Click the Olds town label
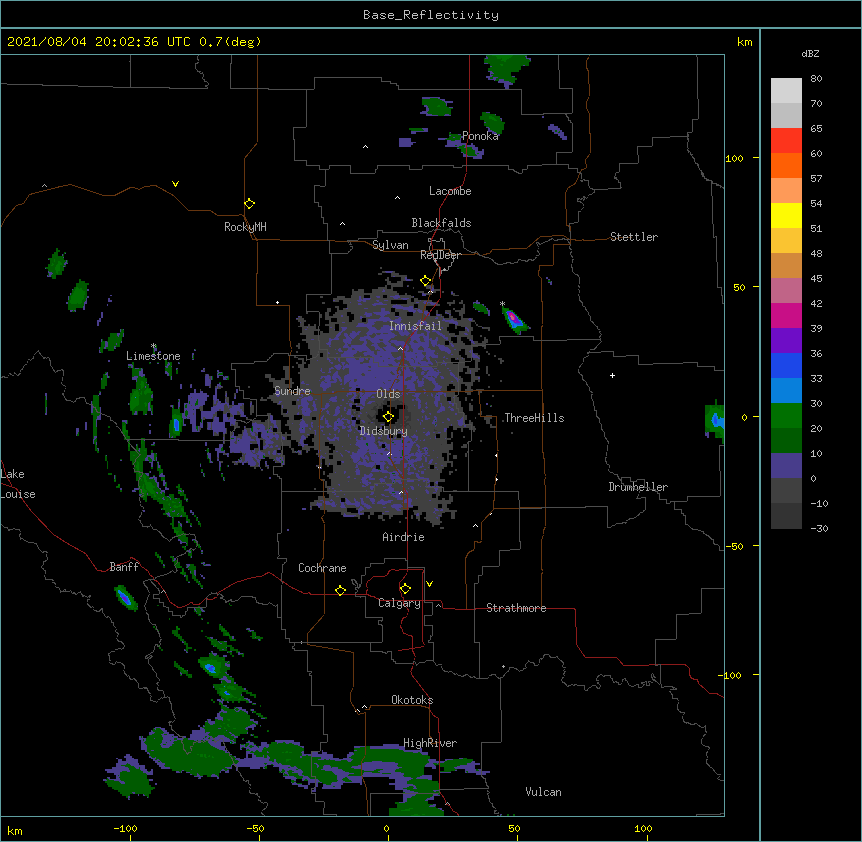The width and height of the screenshot is (862, 842). click(388, 394)
